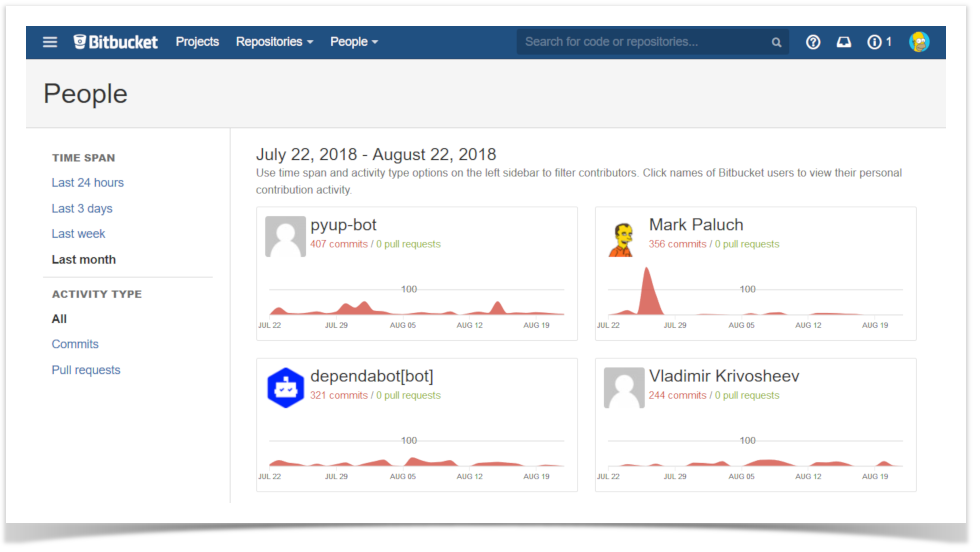Open pyup-bot's contribution page
The image size is (980, 552).
[x=343, y=225]
